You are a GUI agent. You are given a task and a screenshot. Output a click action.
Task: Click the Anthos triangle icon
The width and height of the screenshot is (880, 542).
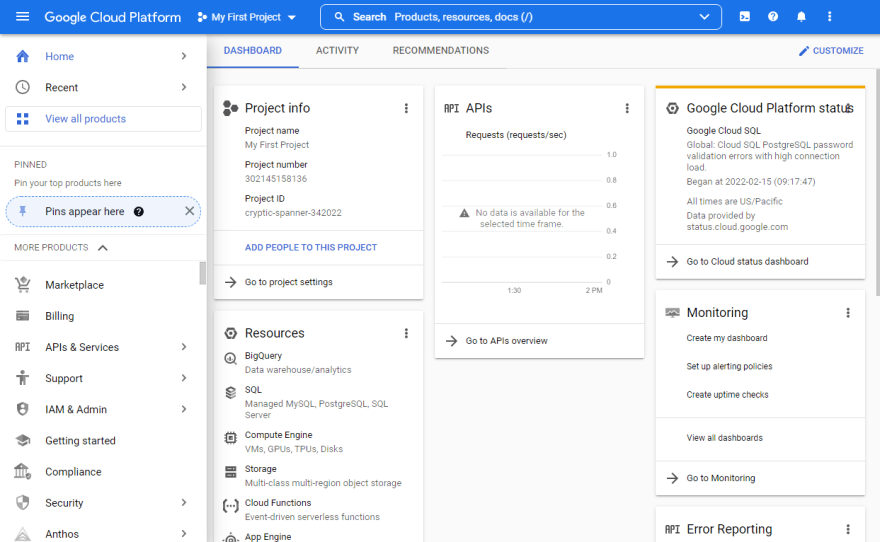coord(22,534)
